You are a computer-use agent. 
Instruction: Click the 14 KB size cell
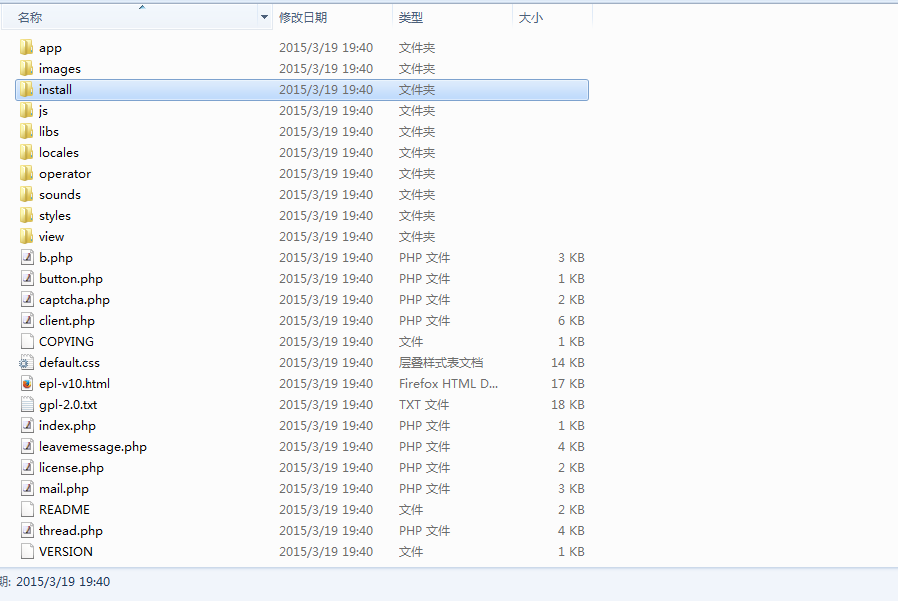click(x=568, y=363)
